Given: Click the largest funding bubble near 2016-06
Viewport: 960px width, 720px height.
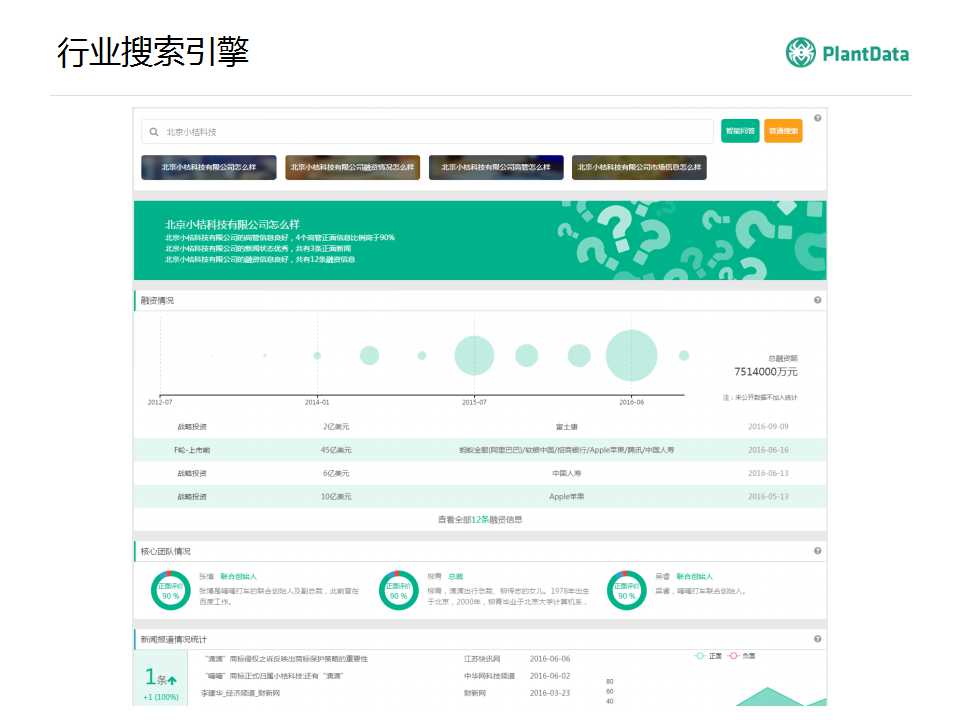Looking at the screenshot, I should click(x=632, y=355).
